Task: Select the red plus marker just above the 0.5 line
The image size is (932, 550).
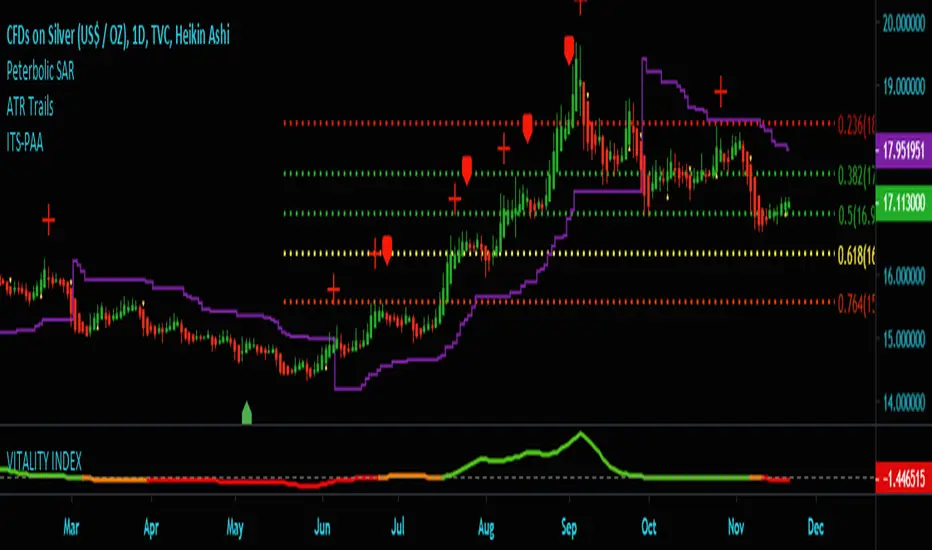Action: 455,198
